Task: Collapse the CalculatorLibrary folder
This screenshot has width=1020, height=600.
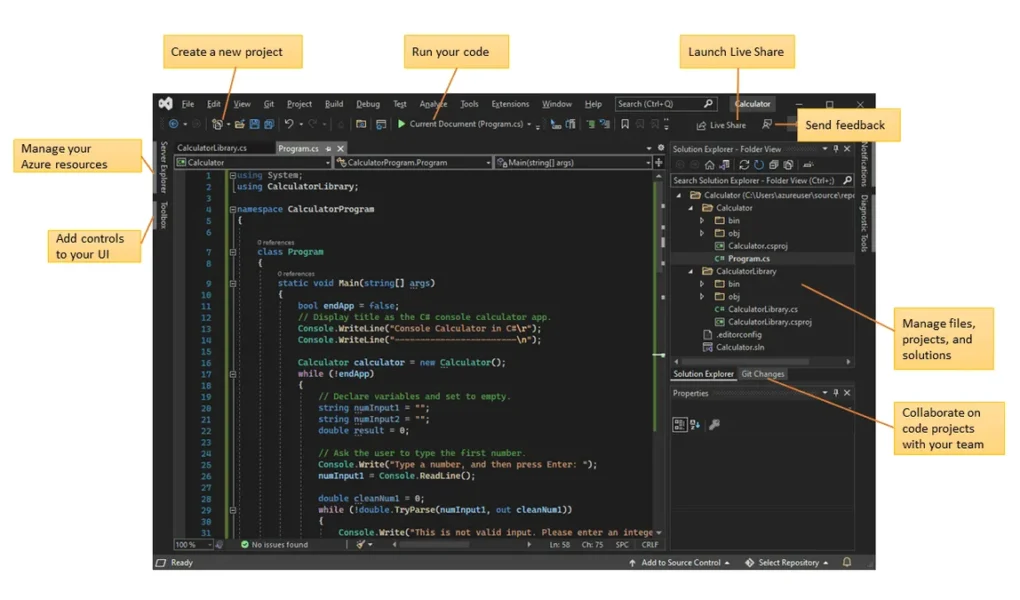Action: pos(690,271)
